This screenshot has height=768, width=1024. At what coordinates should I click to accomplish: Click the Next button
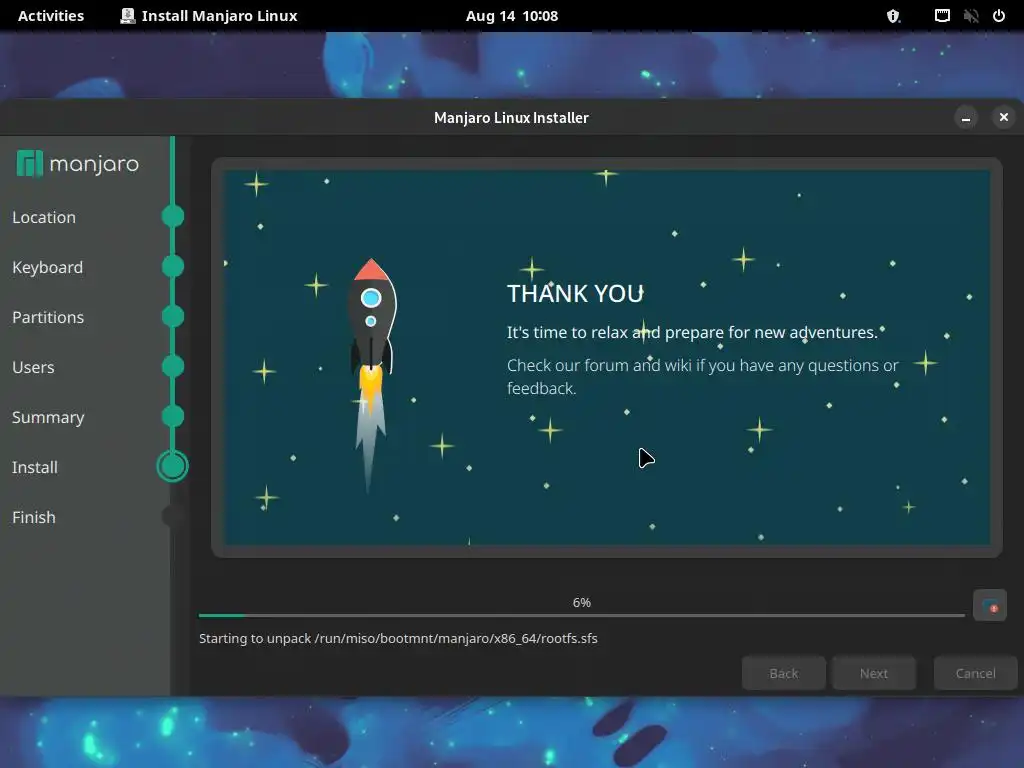[874, 673]
